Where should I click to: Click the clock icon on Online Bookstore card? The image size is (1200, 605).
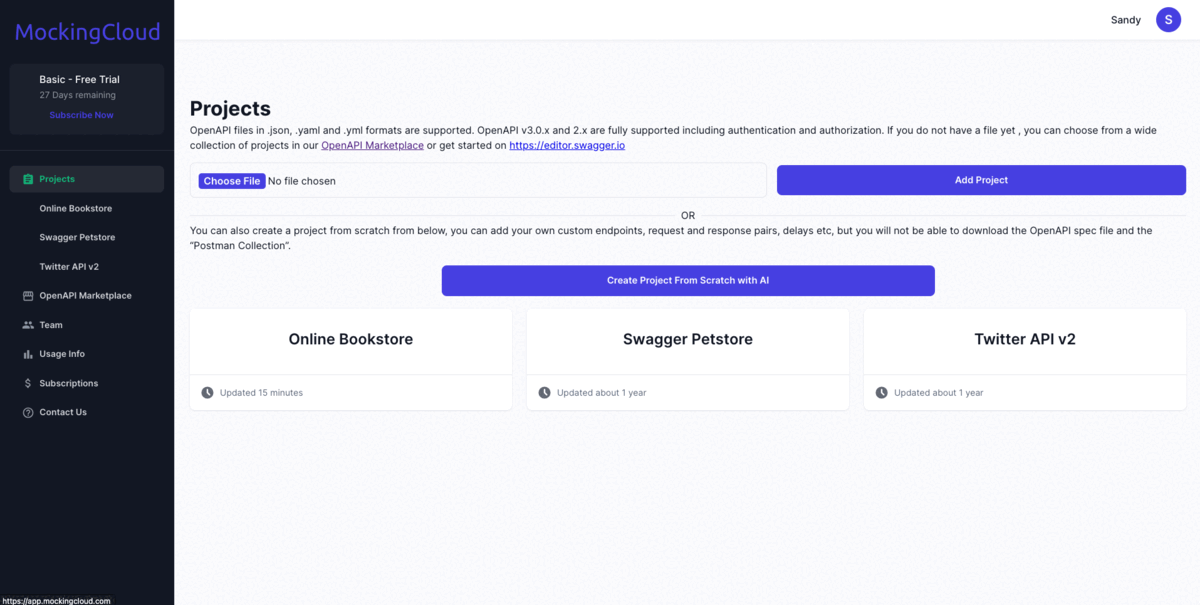tap(207, 393)
